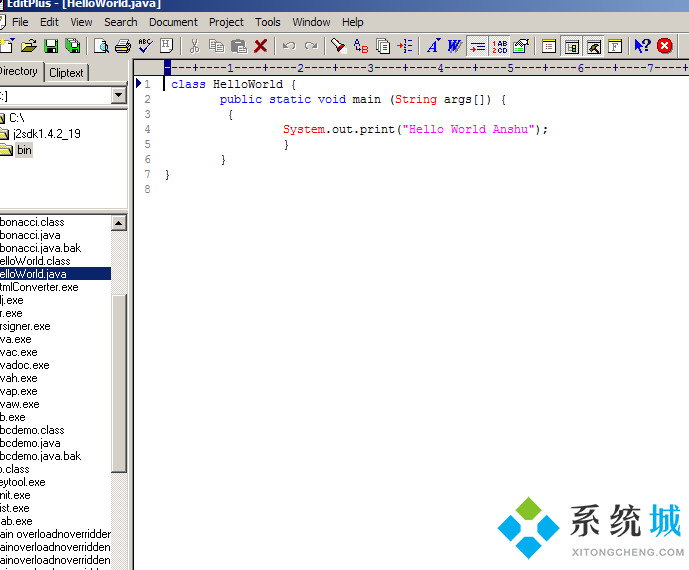Open the View menu

coord(81,22)
